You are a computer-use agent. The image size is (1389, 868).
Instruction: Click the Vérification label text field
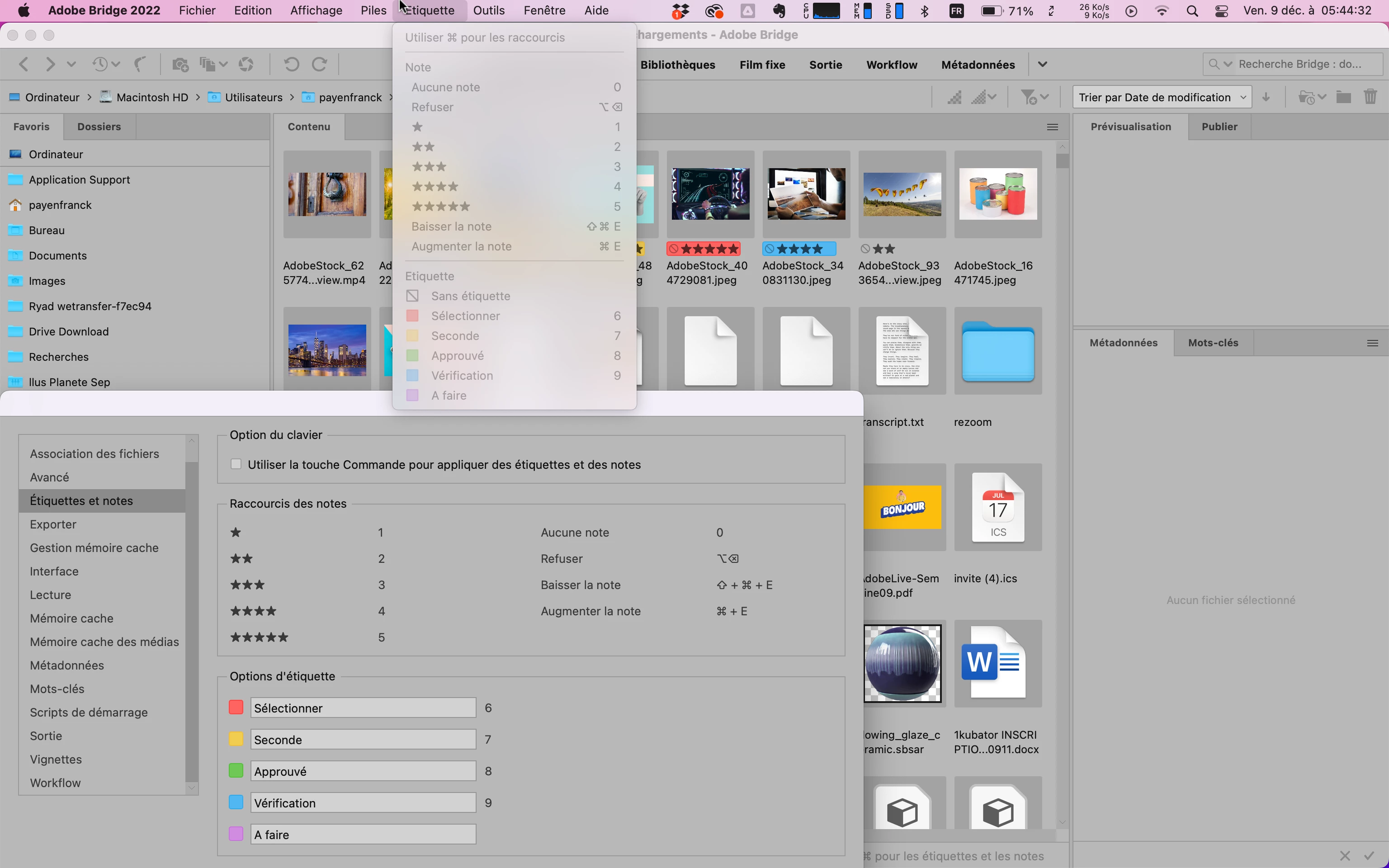(363, 802)
